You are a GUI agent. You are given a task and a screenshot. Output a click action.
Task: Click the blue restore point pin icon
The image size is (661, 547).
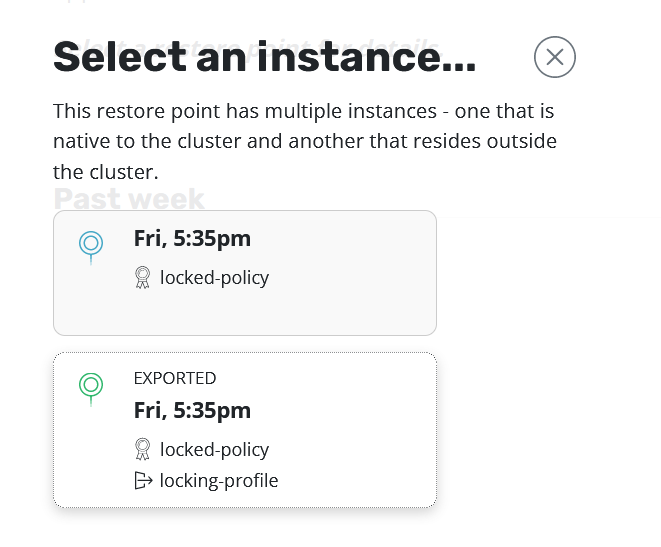(91, 243)
